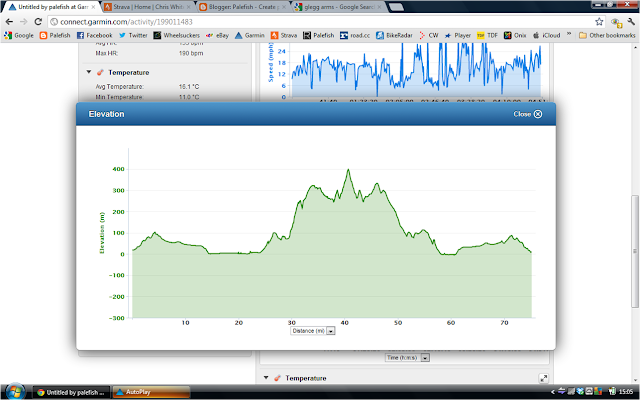Open the iCloud bookmark

pos(547,36)
